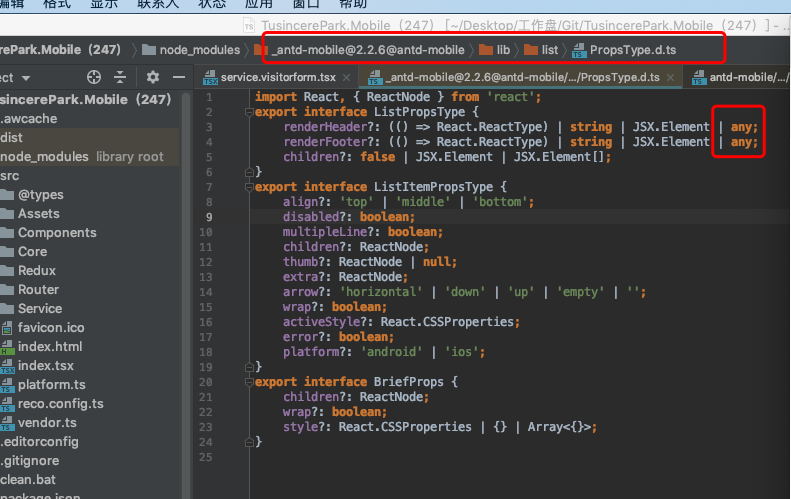Open the Project panel settings gear

(153, 77)
